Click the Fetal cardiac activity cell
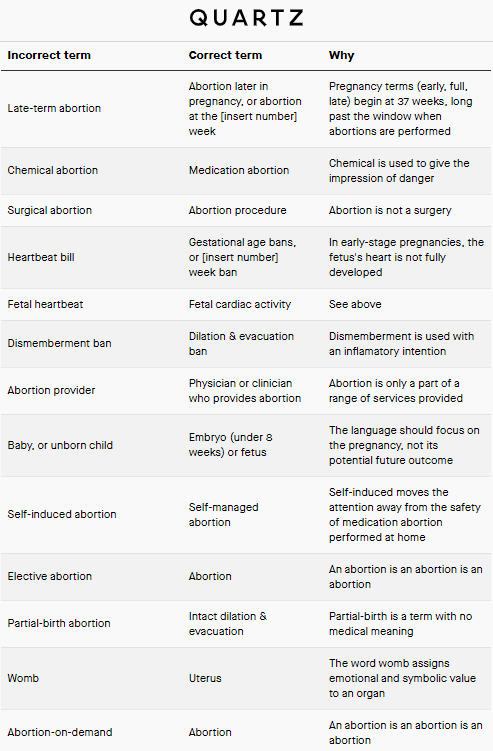493x751 pixels. coord(240,304)
